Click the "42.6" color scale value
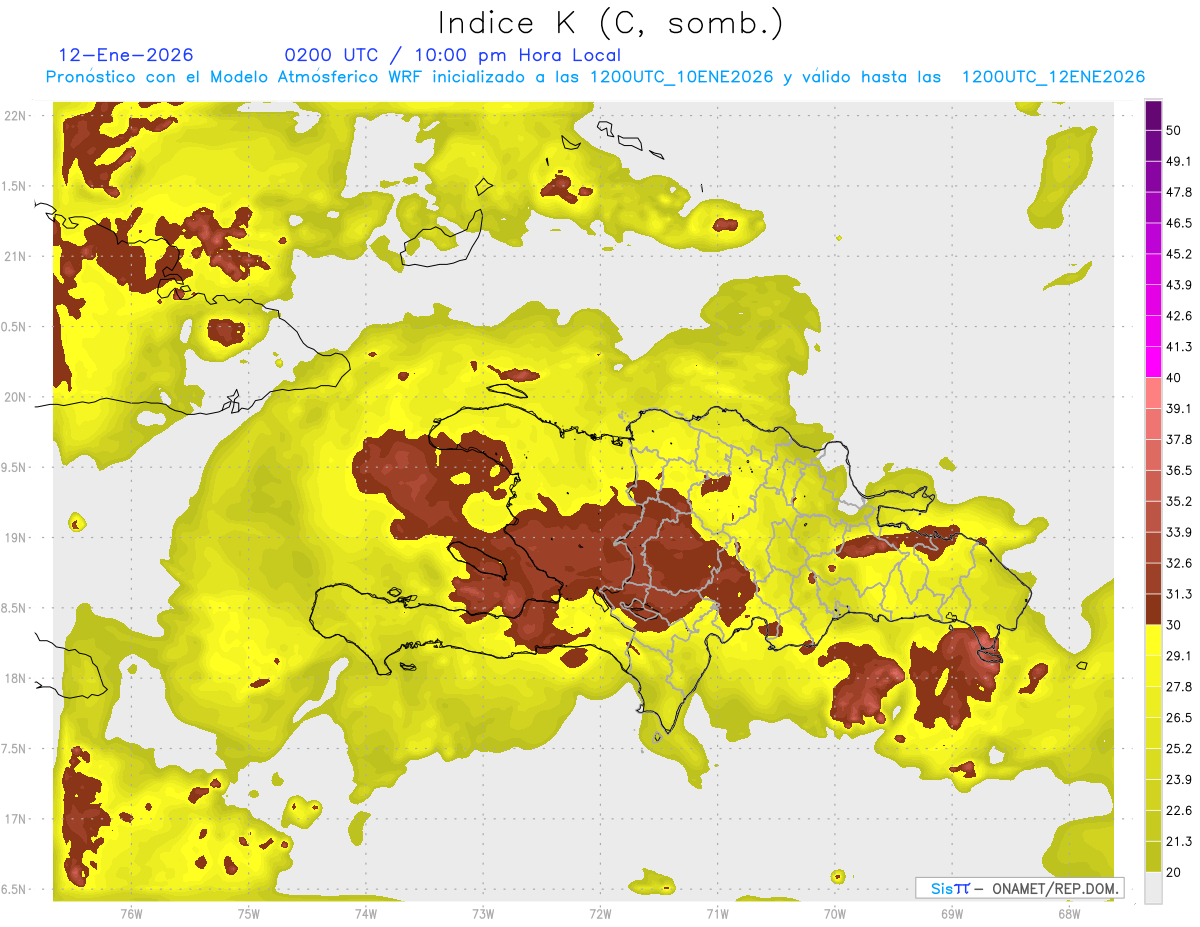Screen dimensions: 1200x927 1178,316
